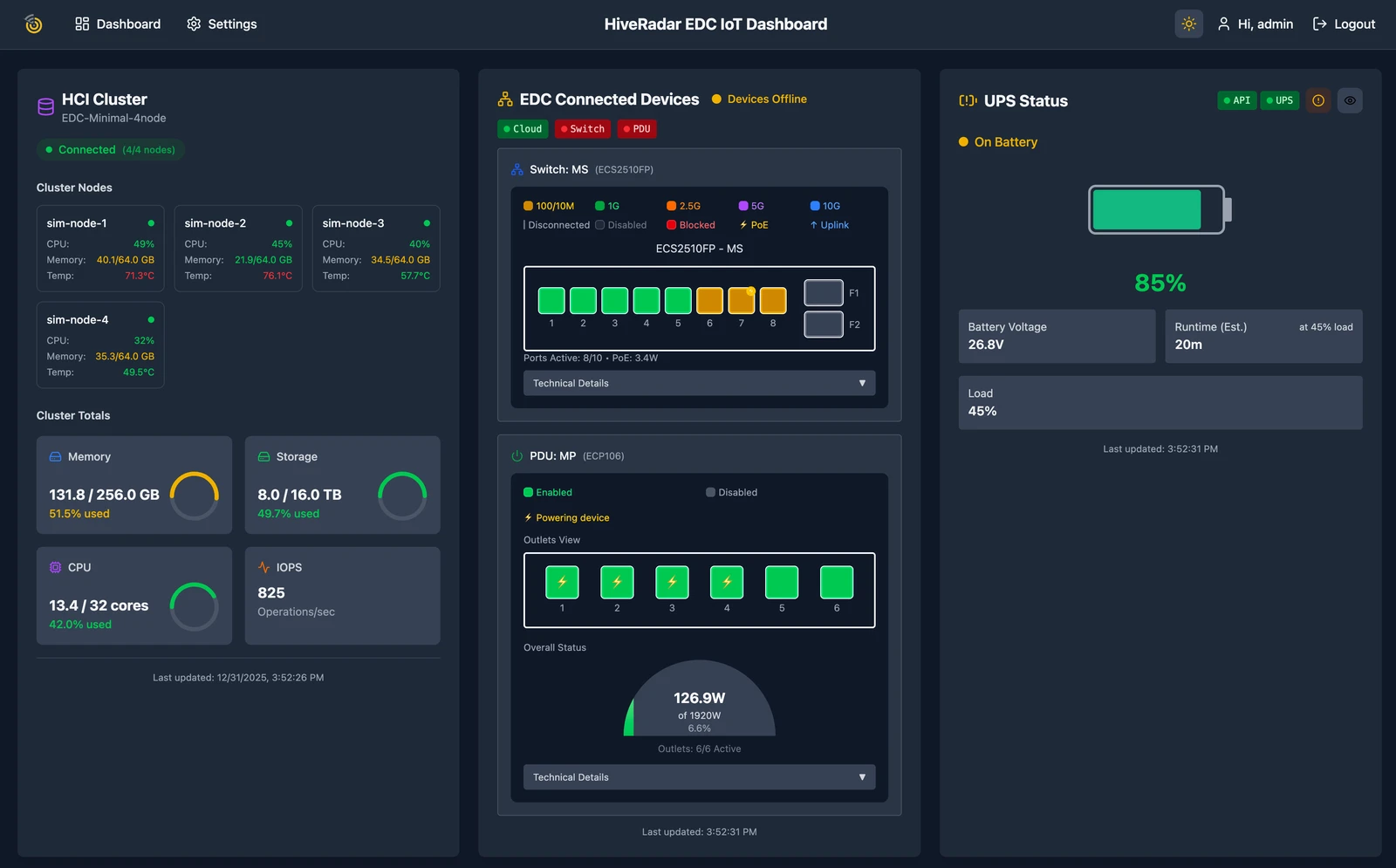Check the Disabled checkbox in switch legend

pos(599,225)
